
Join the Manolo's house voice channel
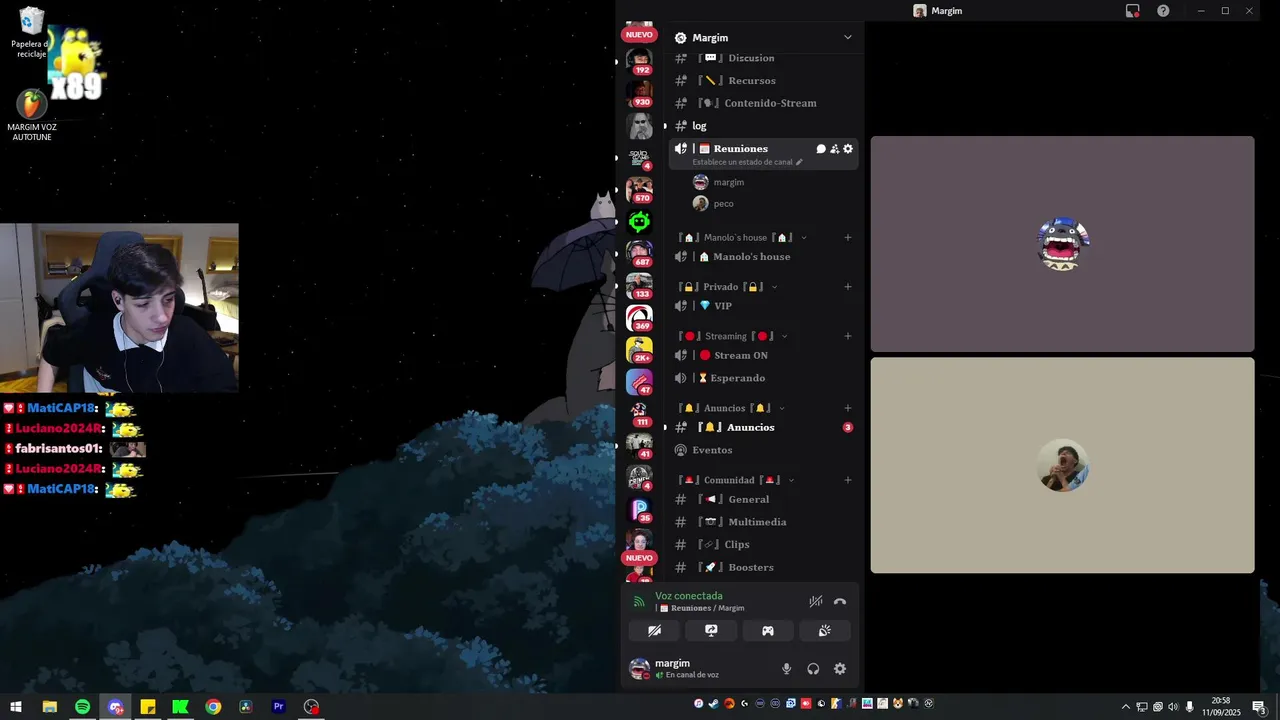point(764,257)
